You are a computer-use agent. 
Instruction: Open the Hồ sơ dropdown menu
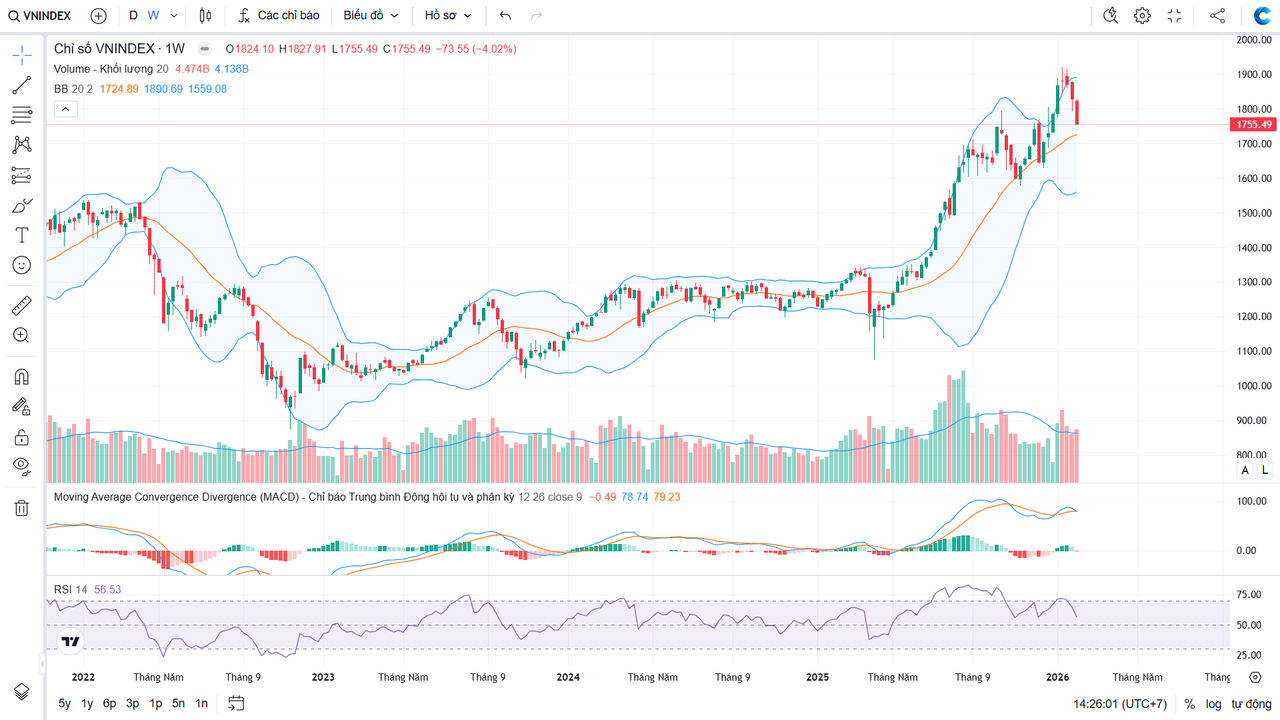point(447,15)
